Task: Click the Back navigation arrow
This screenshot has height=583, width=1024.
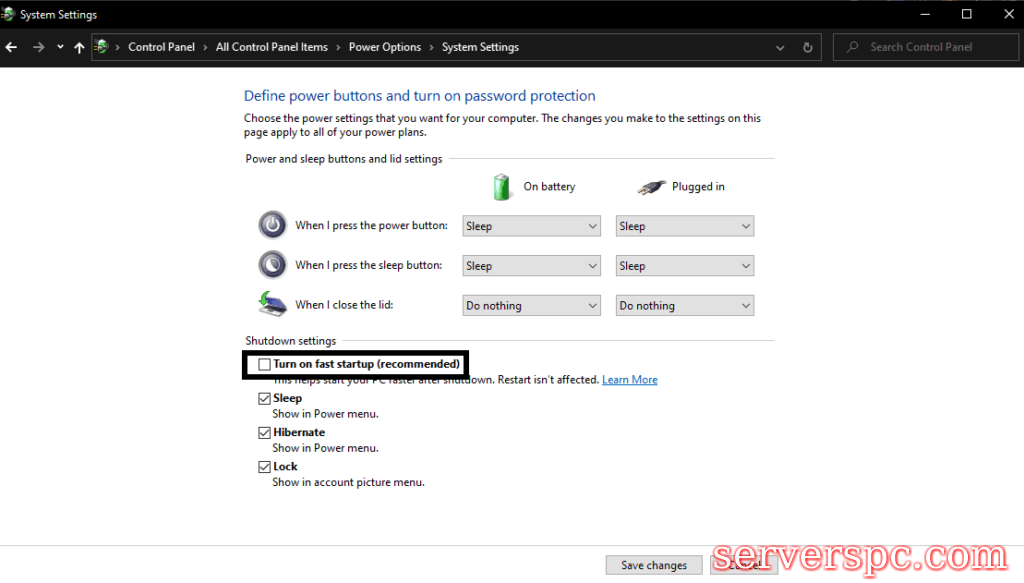Action: pos(12,47)
